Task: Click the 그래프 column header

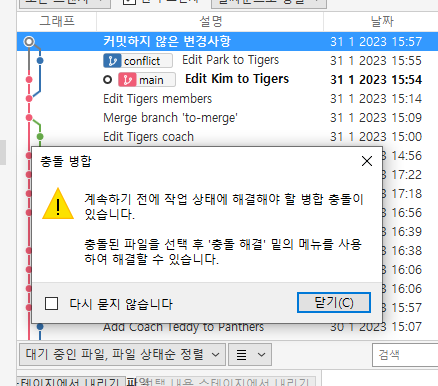Action: 57,21
